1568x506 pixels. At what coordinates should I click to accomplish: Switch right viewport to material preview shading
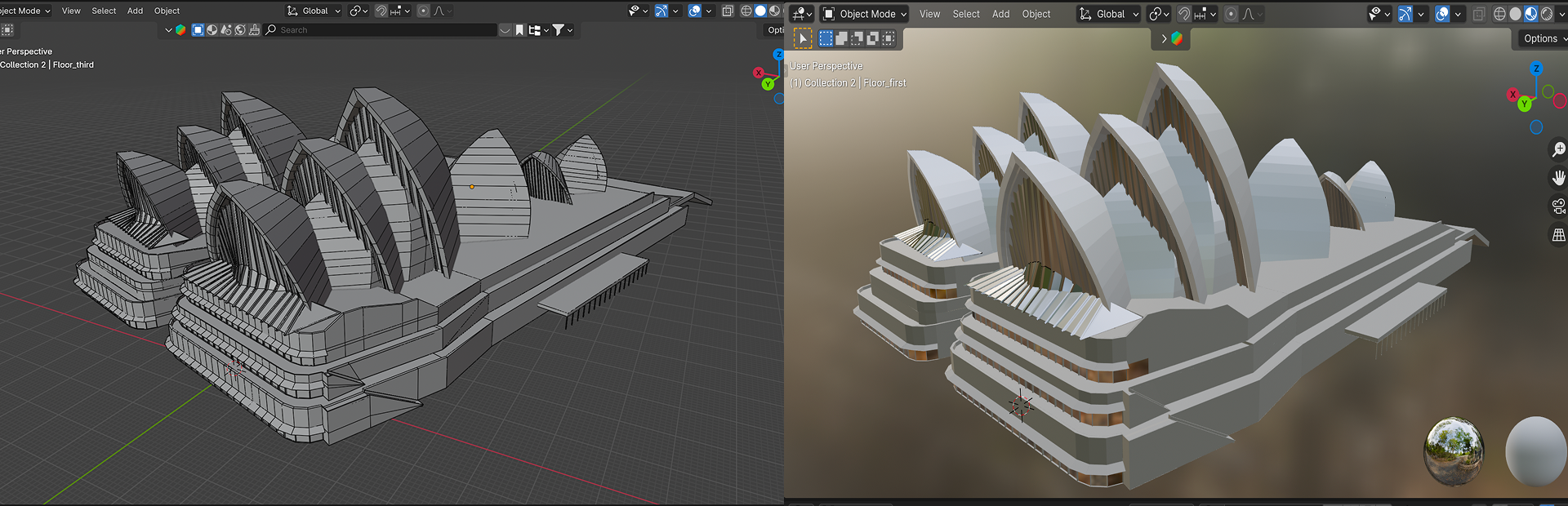(x=1531, y=14)
